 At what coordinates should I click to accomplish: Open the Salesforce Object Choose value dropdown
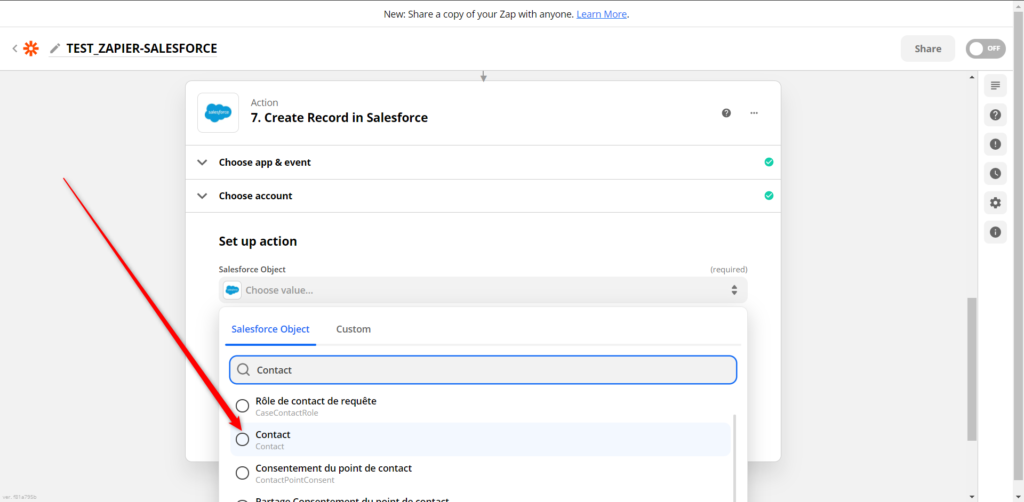[483, 290]
